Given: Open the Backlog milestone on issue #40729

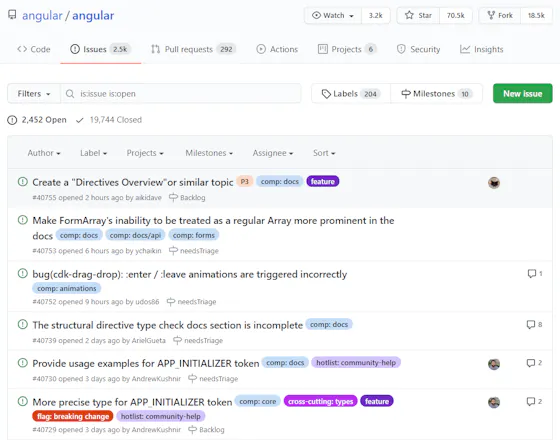Looking at the screenshot, I should click(206, 430).
